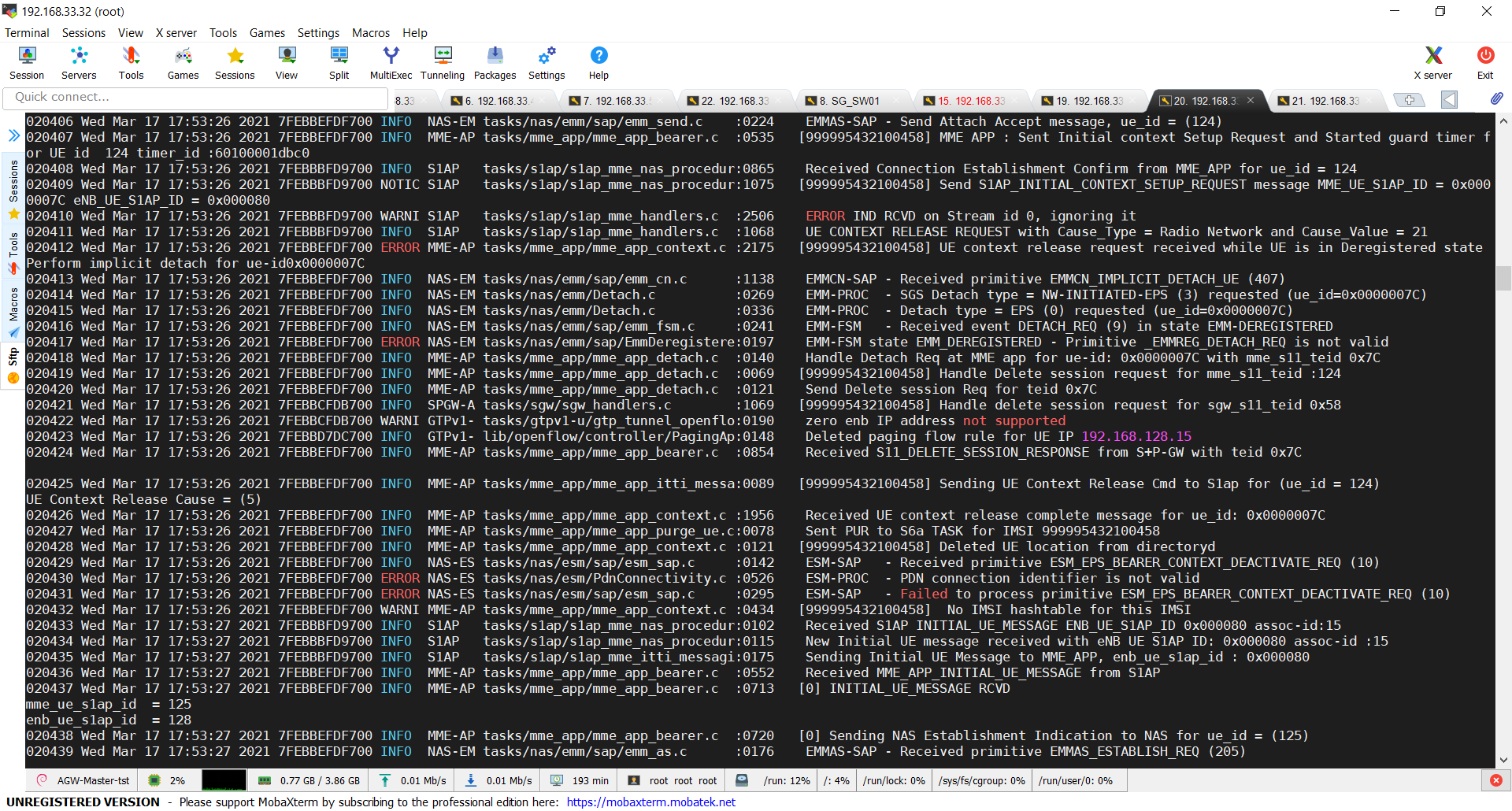The image size is (1512, 811).
Task: Click the upload speed arrow icon
Action: click(x=385, y=780)
